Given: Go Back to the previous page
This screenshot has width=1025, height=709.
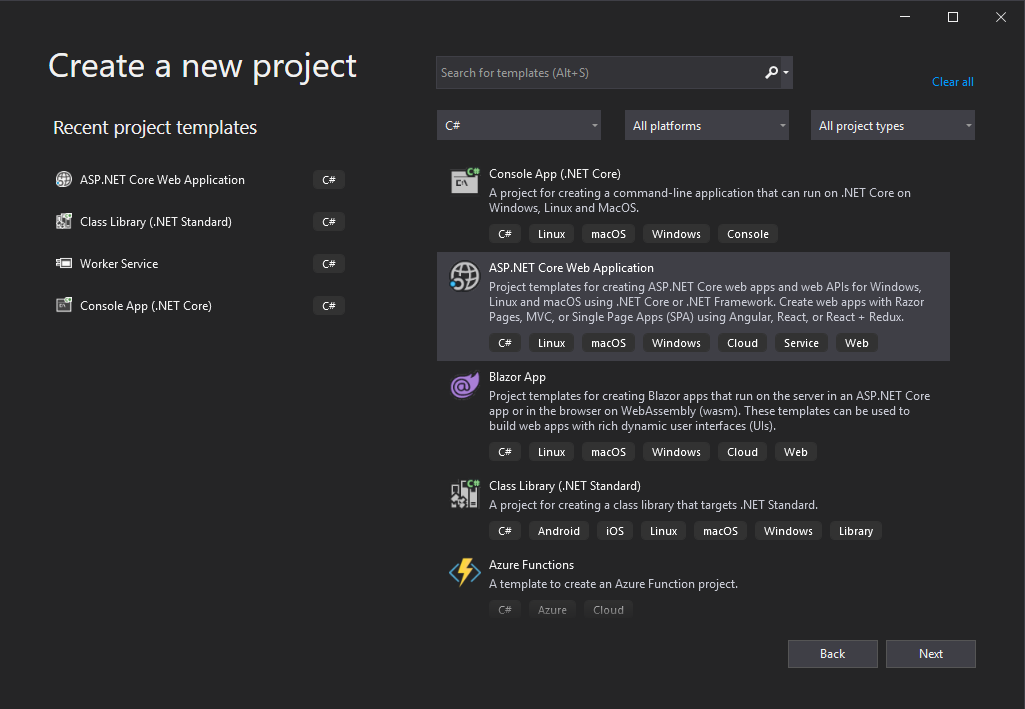Looking at the screenshot, I should 832,654.
